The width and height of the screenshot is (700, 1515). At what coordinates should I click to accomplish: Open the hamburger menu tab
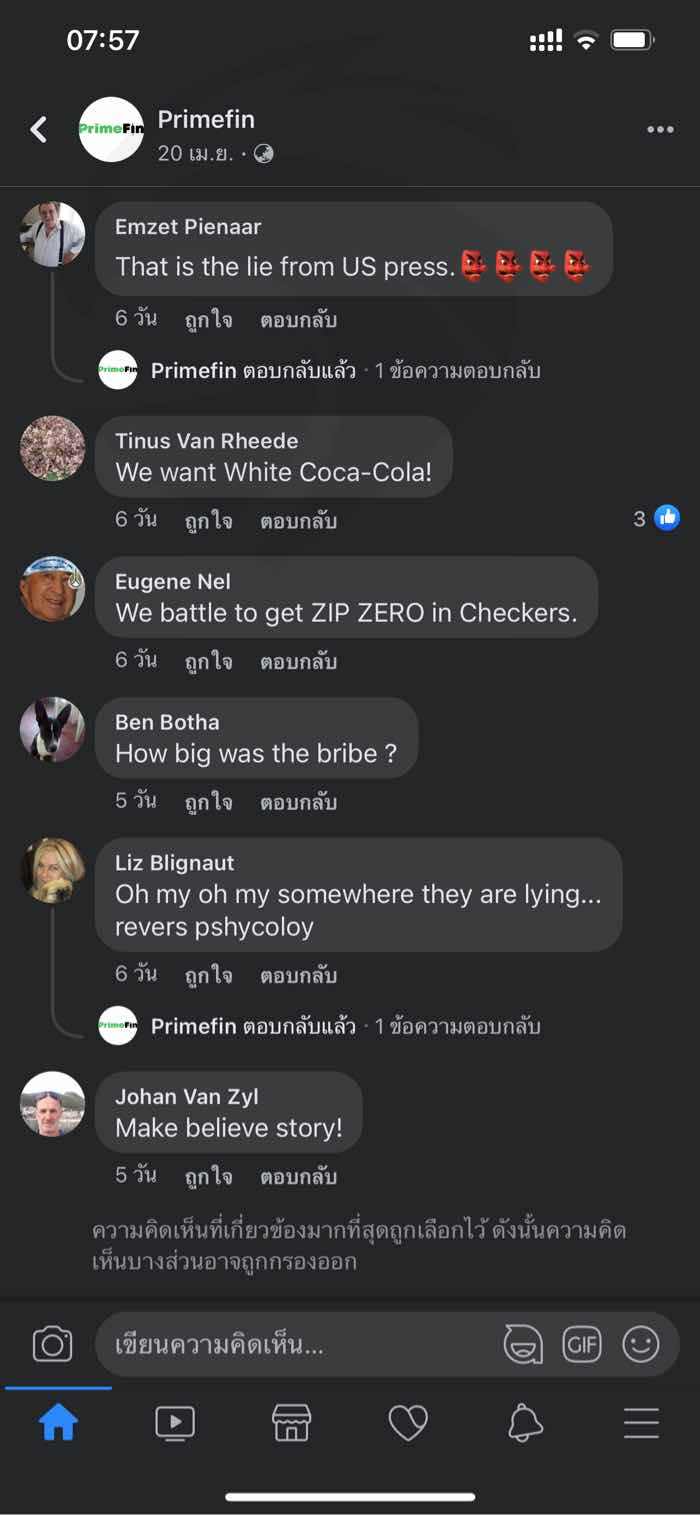click(x=641, y=1422)
